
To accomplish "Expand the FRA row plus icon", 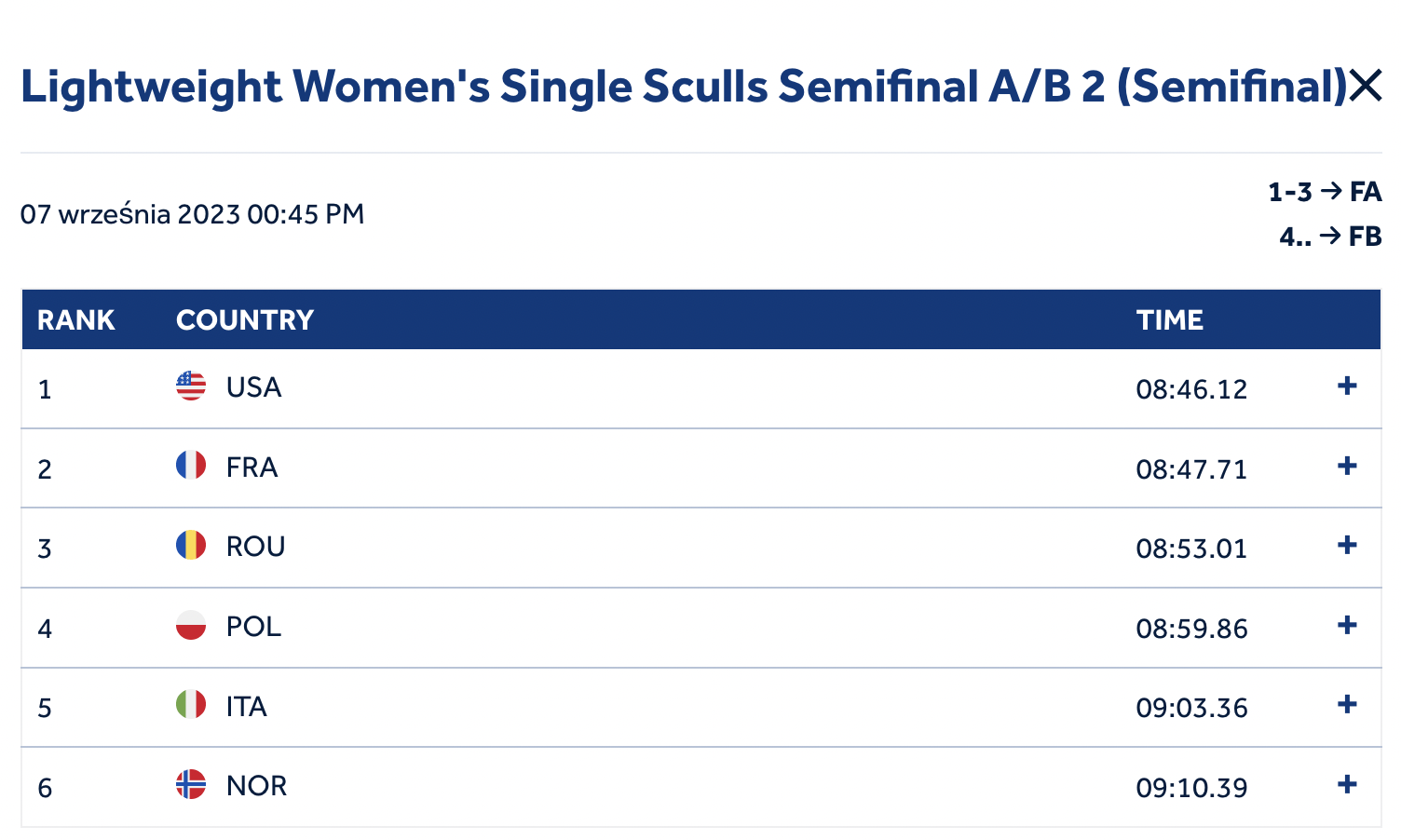I will (x=1347, y=466).
